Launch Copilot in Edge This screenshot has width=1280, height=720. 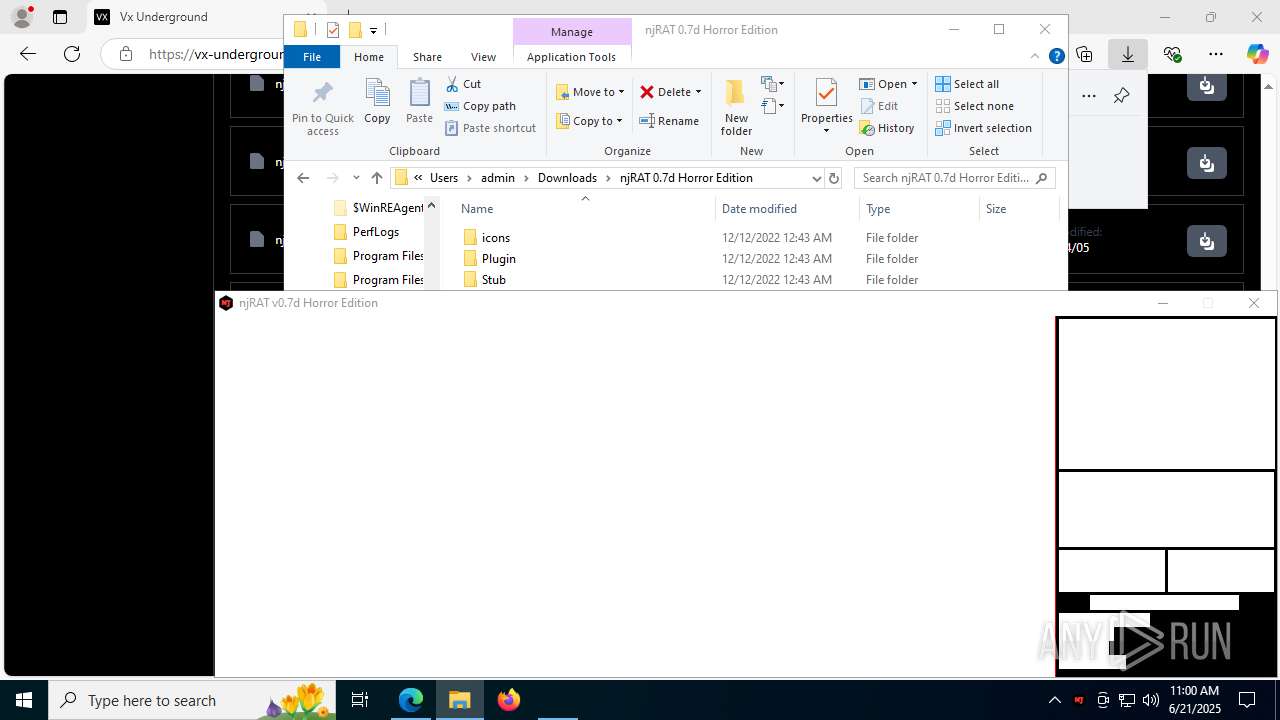tap(1257, 54)
